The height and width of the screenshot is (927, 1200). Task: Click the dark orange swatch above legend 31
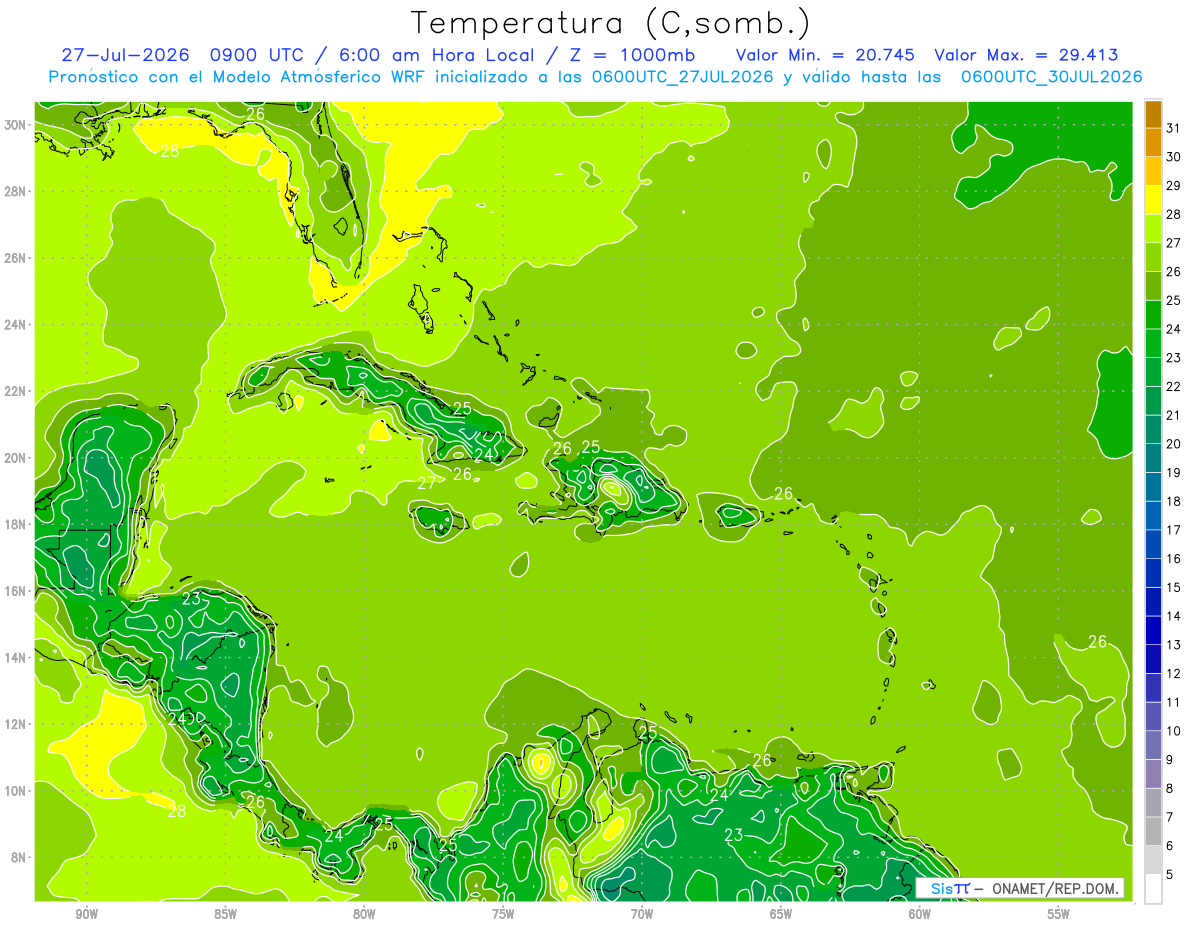pyautogui.click(x=1153, y=113)
